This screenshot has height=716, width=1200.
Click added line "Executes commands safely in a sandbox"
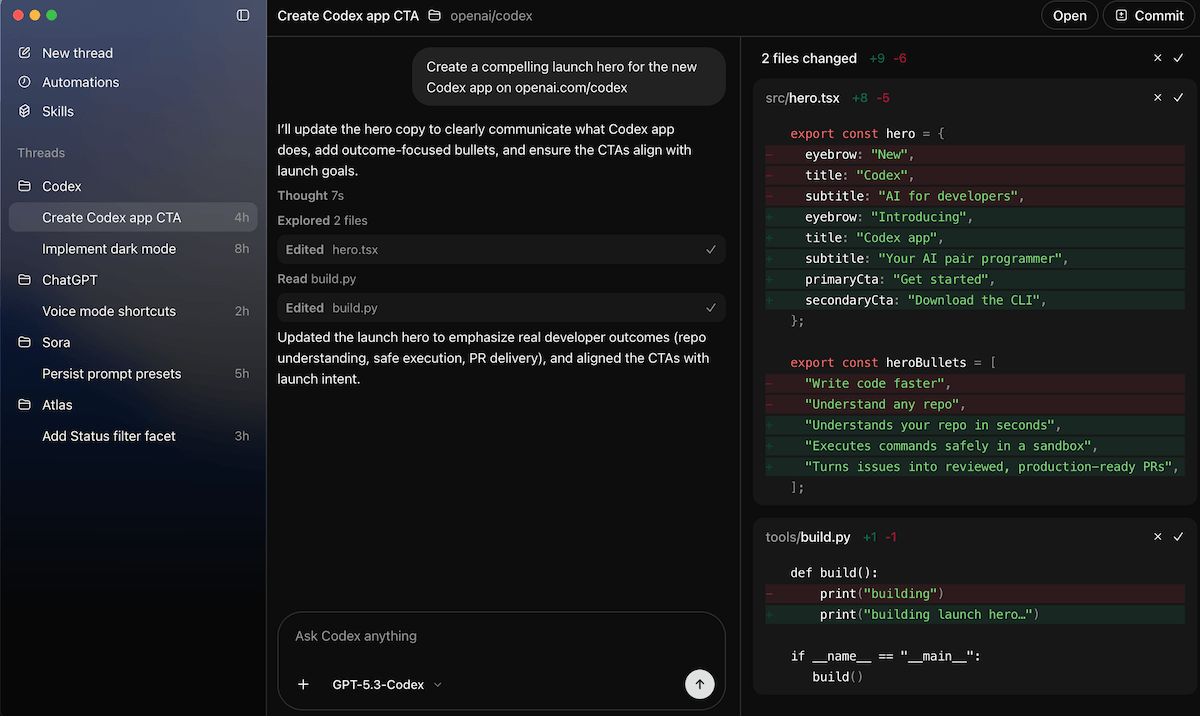click(x=975, y=446)
